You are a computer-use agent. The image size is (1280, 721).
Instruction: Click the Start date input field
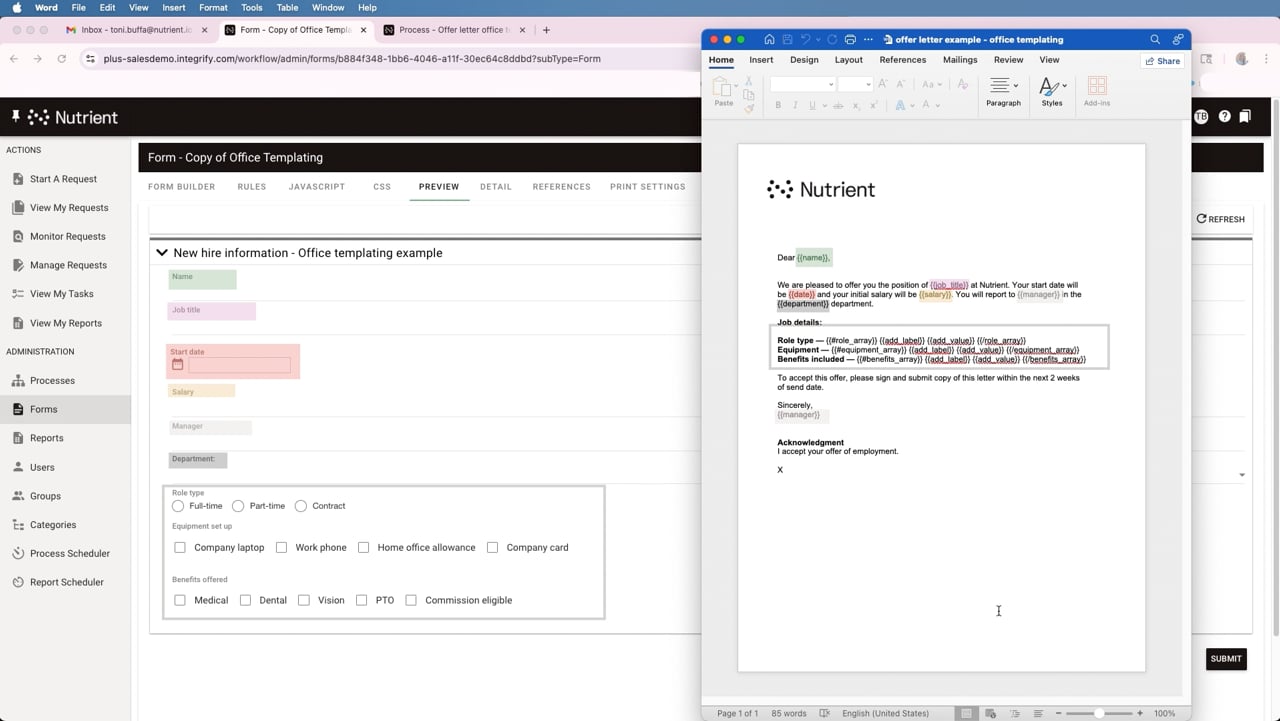point(239,366)
